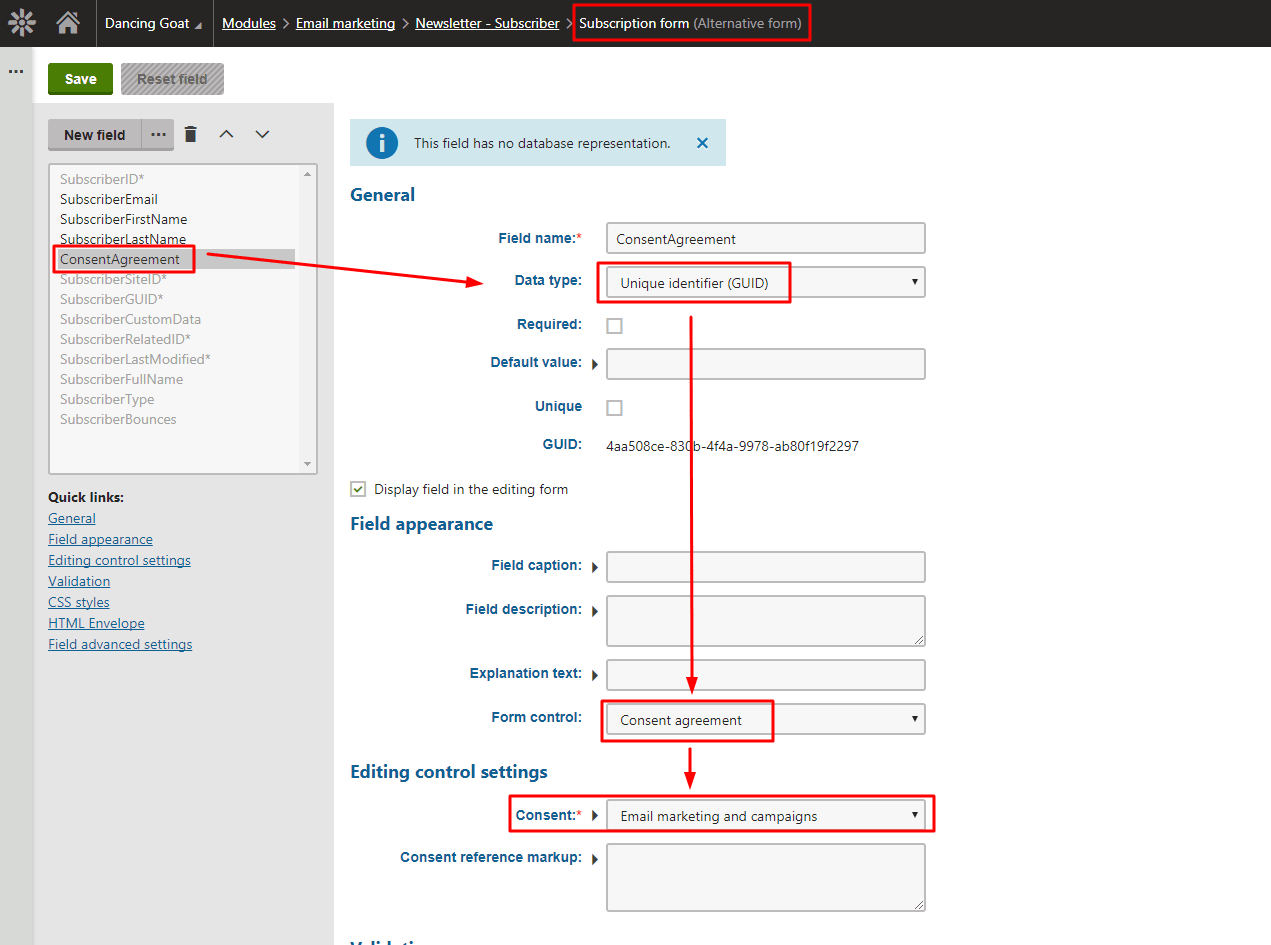Click the Field description text area
The width and height of the screenshot is (1271, 945).
(x=766, y=621)
